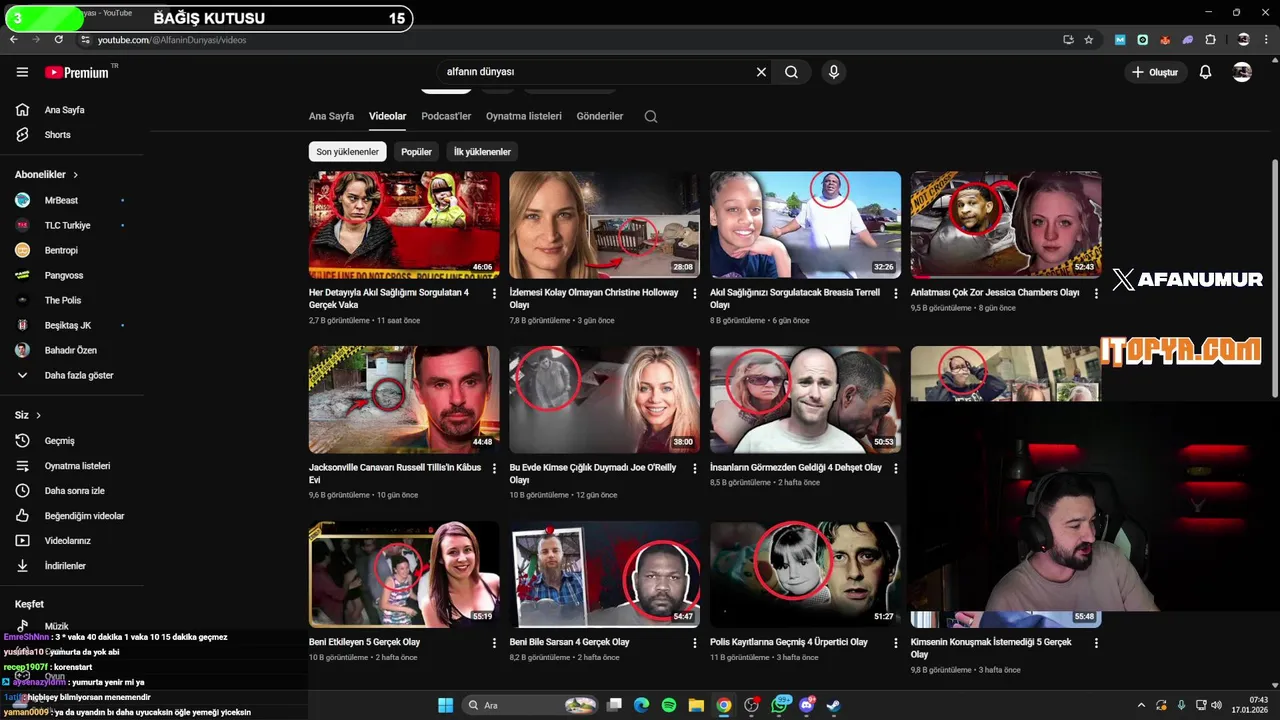This screenshot has height=720, width=1280.
Task: Click the YouTube Premium logo
Action: pyautogui.click(x=78, y=72)
